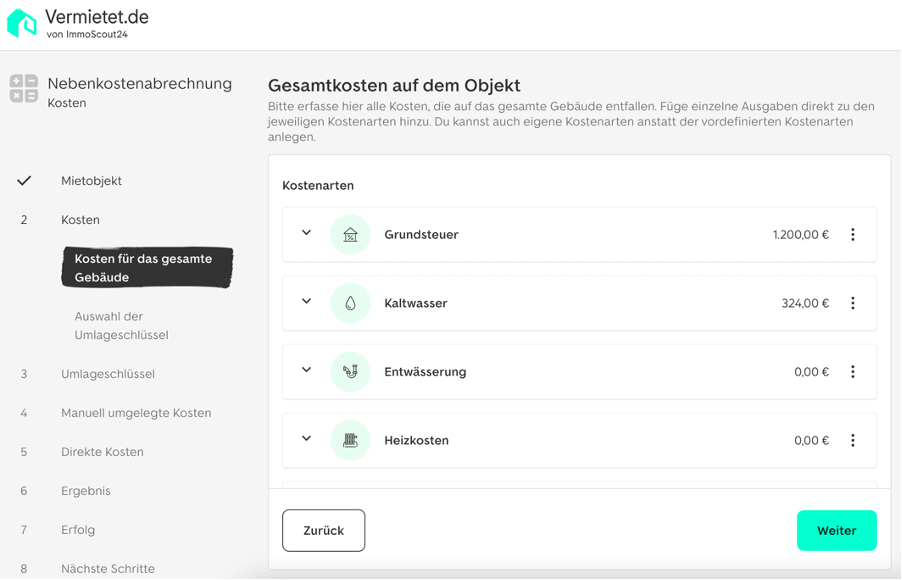
Task: Click the 1.200,00 € Grundsteuer amount
Action: (801, 235)
